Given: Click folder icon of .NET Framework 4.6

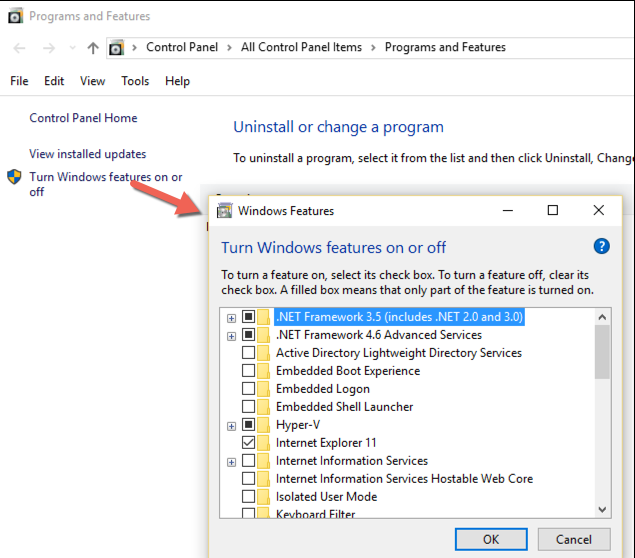Looking at the screenshot, I should [264, 334].
